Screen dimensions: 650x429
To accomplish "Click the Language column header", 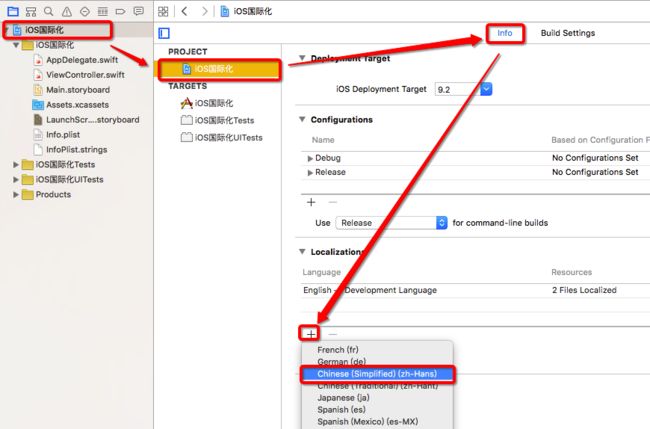I will point(321,272).
